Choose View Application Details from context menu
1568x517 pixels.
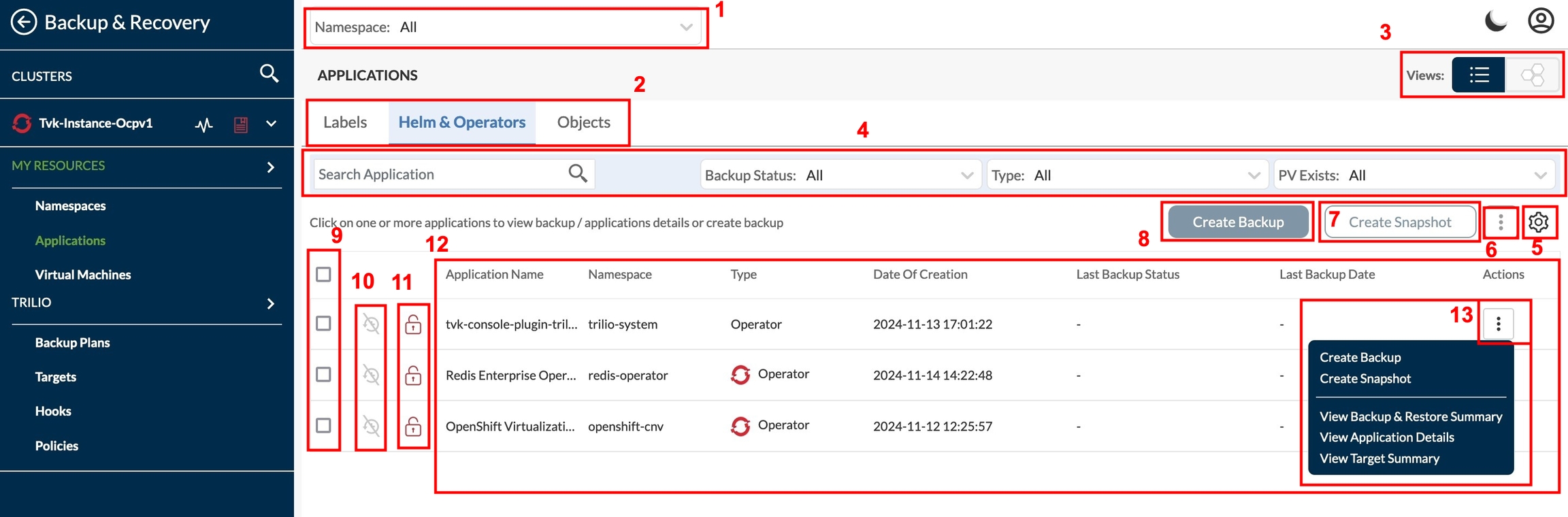(1386, 437)
